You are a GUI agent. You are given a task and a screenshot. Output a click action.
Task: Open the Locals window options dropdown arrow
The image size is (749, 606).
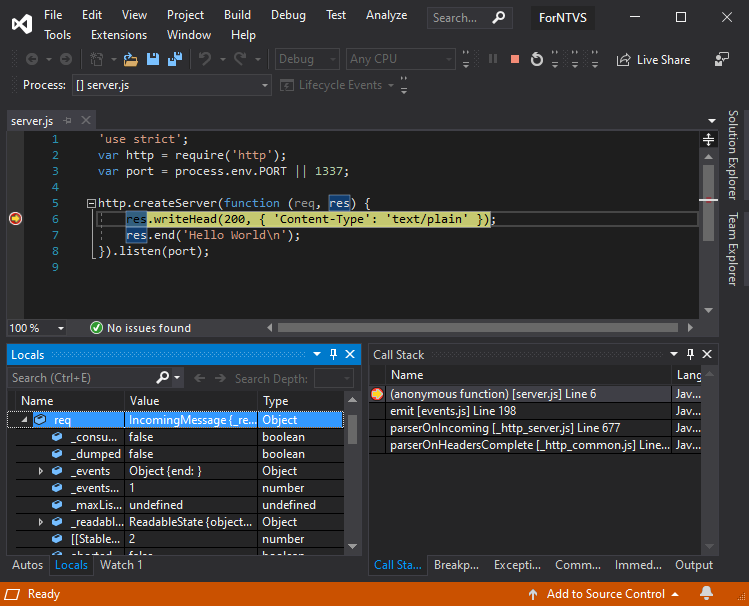click(317, 354)
